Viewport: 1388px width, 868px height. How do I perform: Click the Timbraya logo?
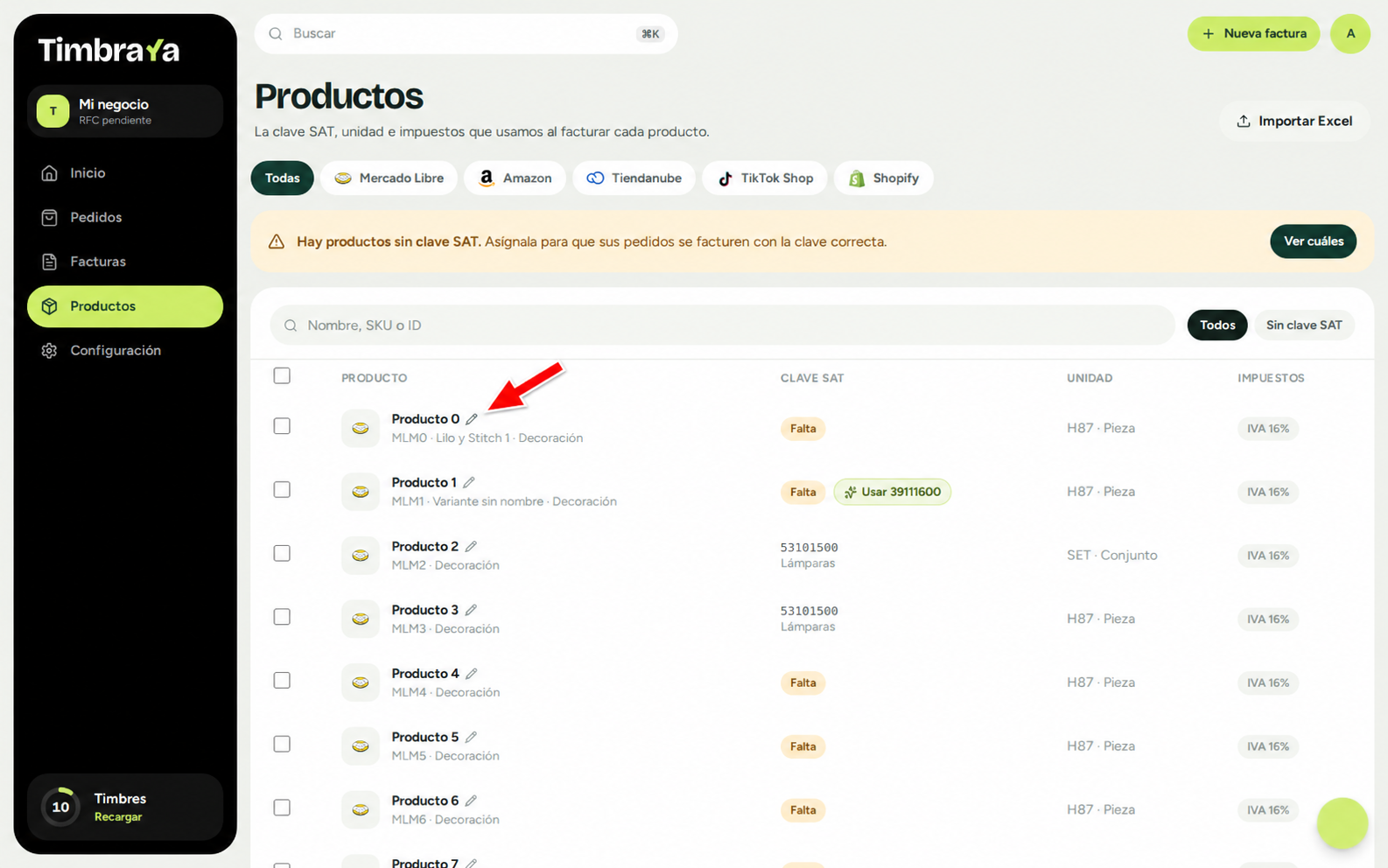(x=109, y=50)
